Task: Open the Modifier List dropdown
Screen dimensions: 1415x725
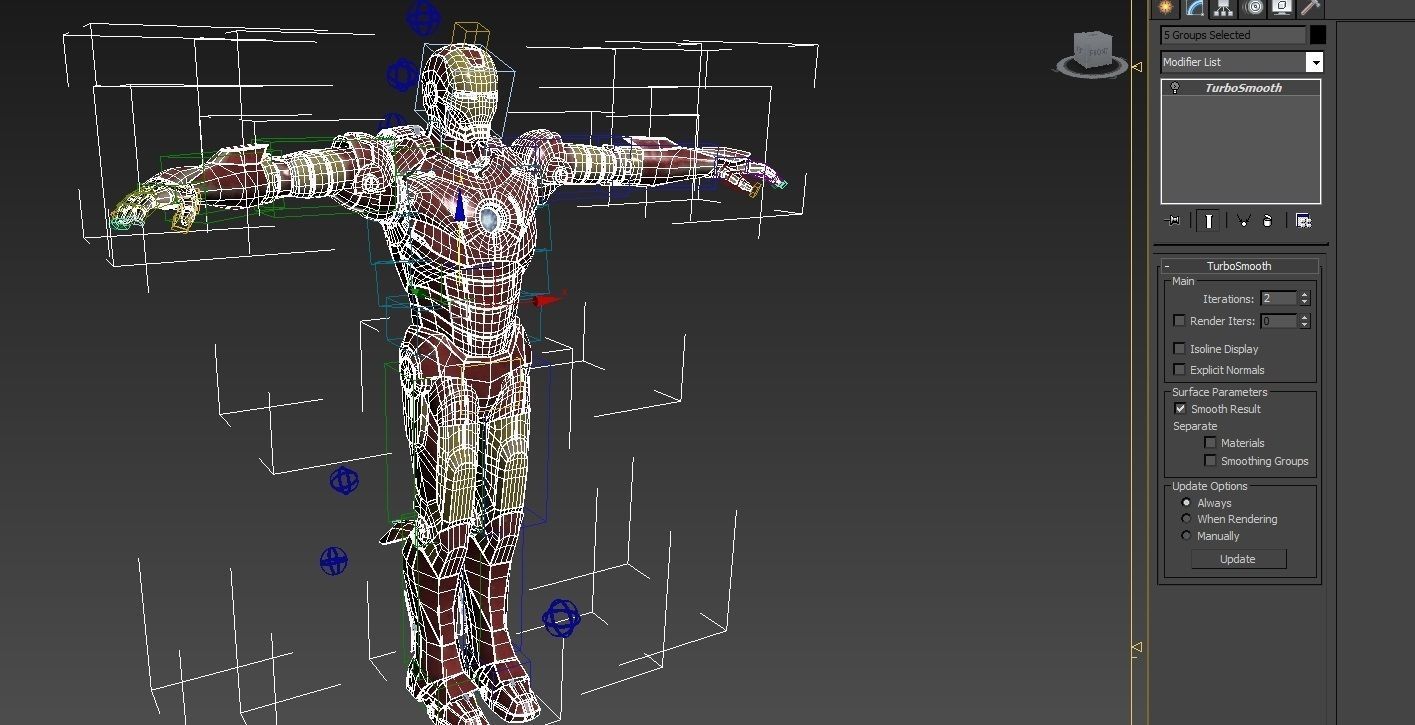Action: coord(1315,62)
